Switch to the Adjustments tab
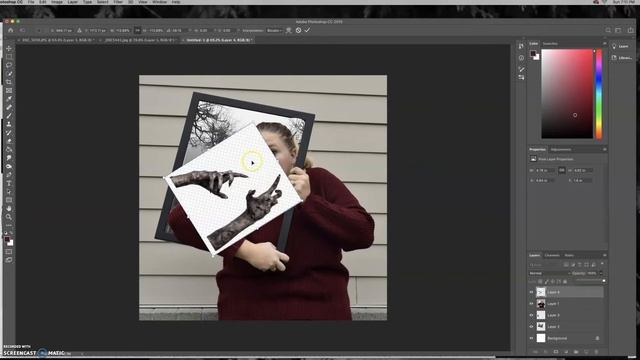 (x=561, y=149)
